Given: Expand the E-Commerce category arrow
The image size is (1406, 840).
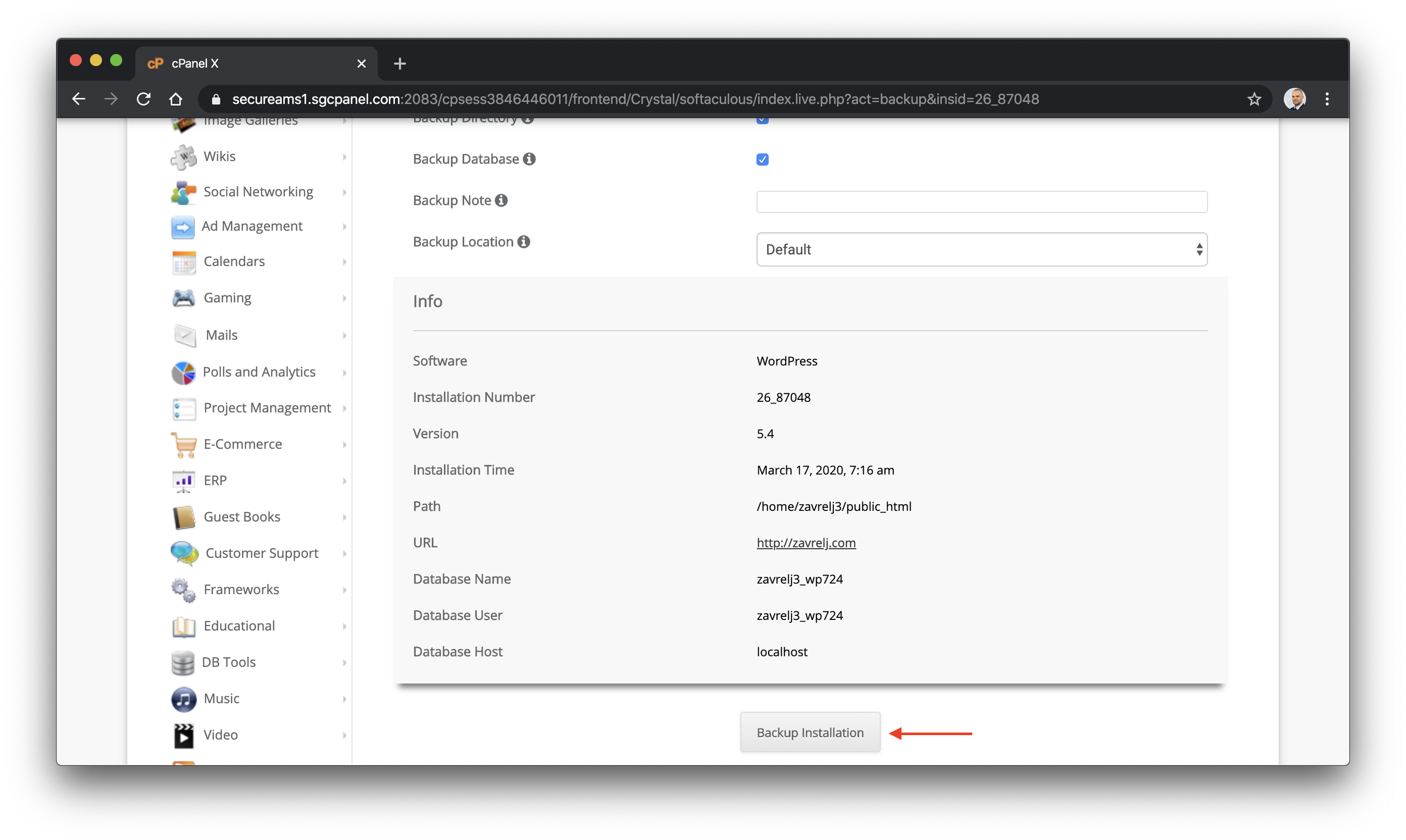Looking at the screenshot, I should click(344, 445).
